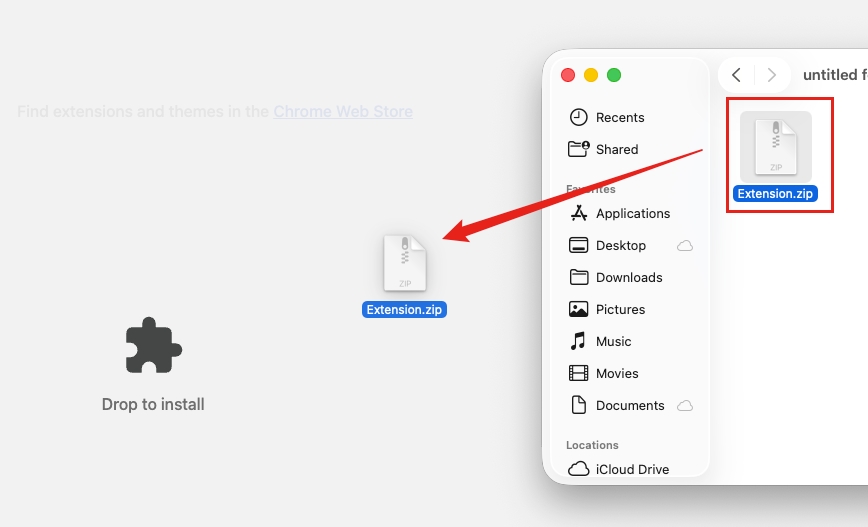Image resolution: width=868 pixels, height=527 pixels.
Task: Choose Desktop in the Finder sidebar
Action: click(x=620, y=245)
